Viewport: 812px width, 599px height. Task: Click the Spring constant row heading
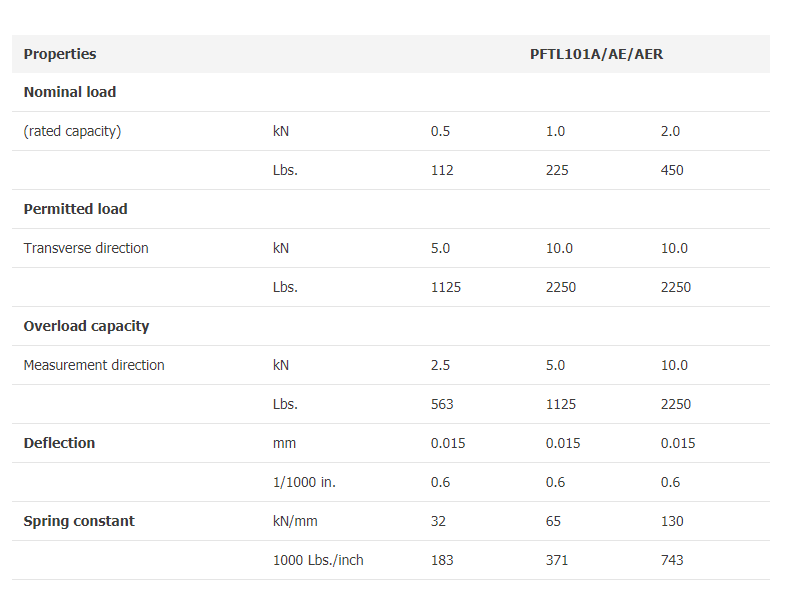pyautogui.click(x=79, y=521)
